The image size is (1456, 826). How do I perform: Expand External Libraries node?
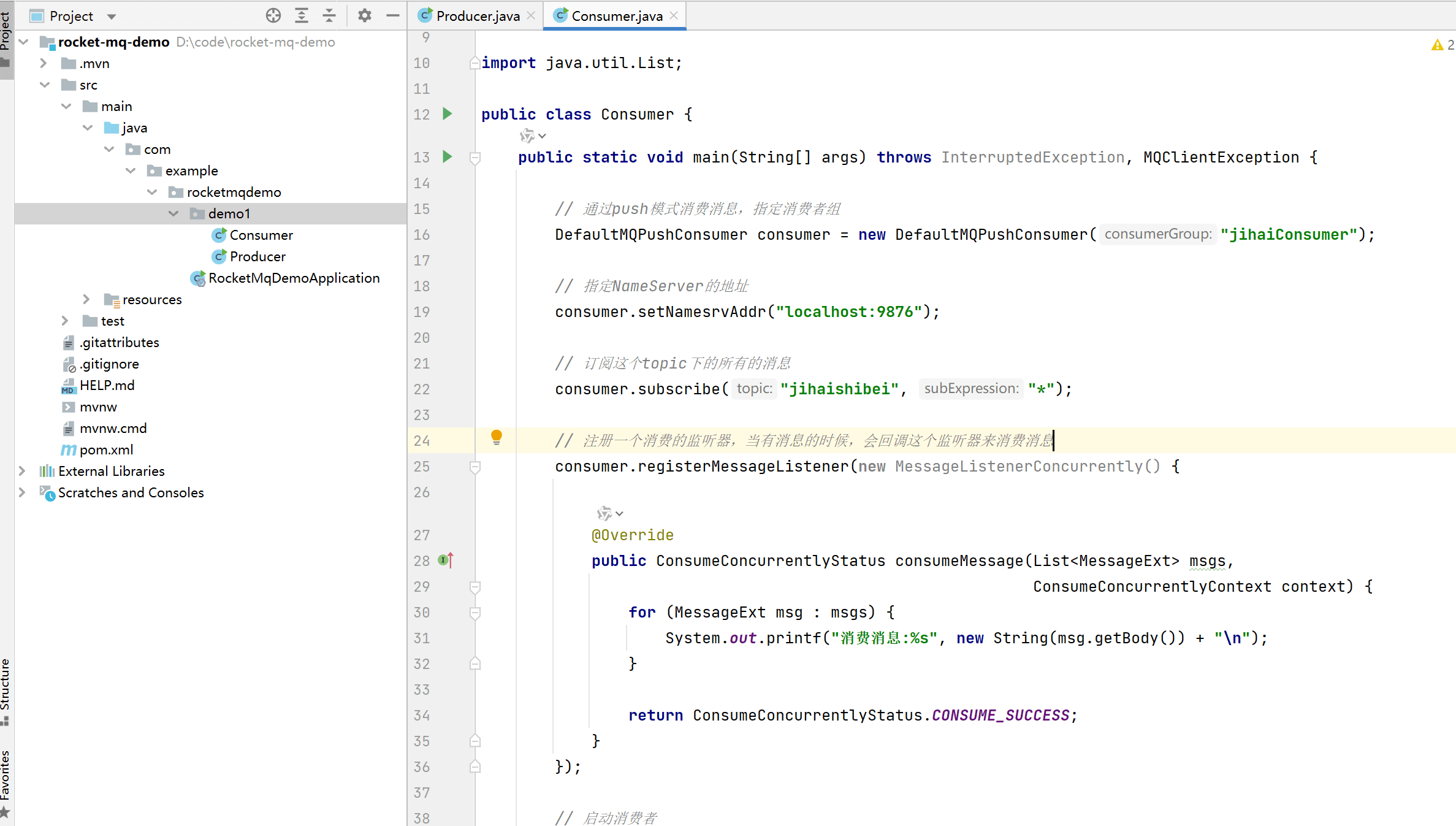[22, 471]
